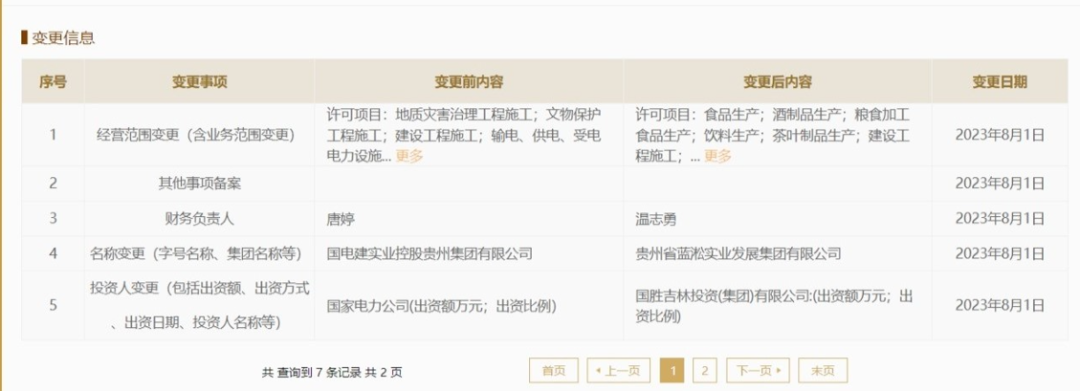Click the 变更日期 column header
The image size is (1080, 391).
[x=999, y=82]
